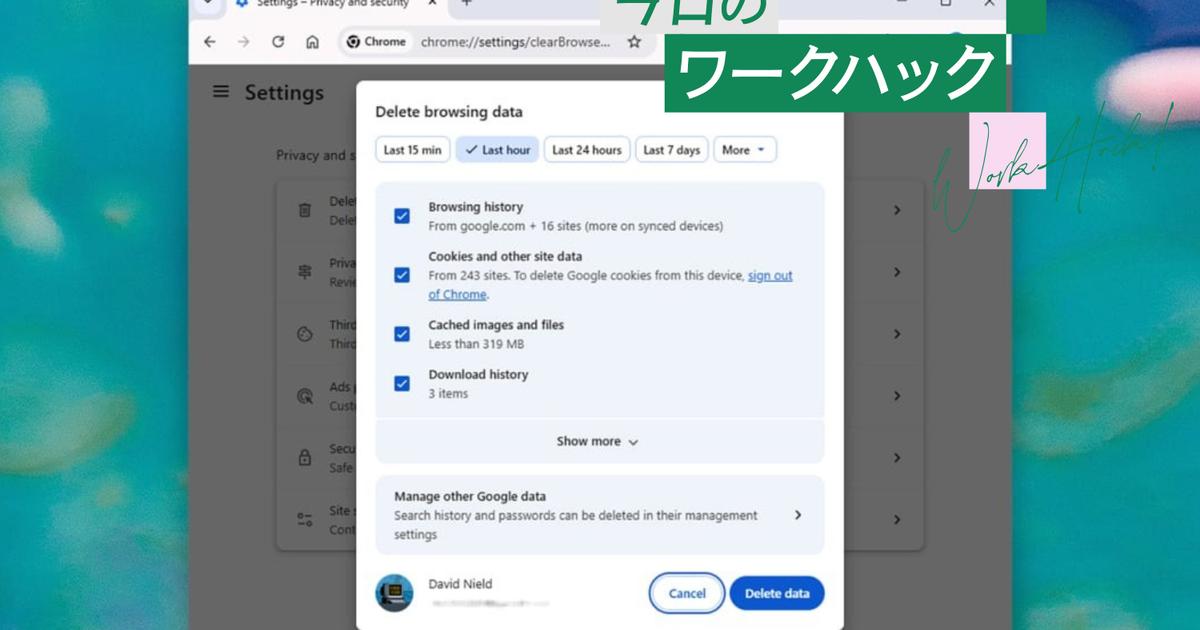Reload the page with refresh icon
The image size is (1200, 630).
click(x=278, y=42)
